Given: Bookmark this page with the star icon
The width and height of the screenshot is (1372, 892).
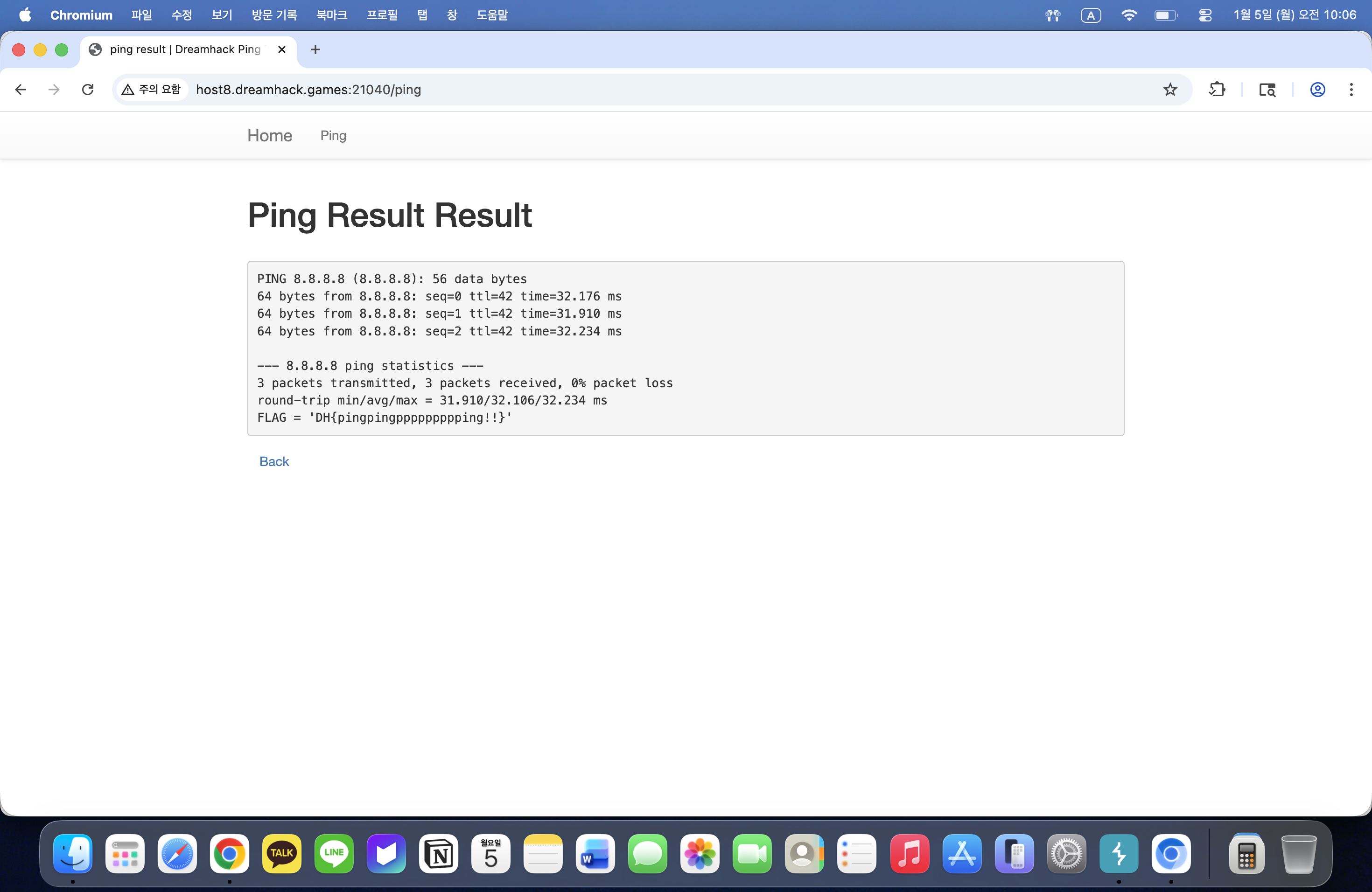Looking at the screenshot, I should pos(1169,89).
